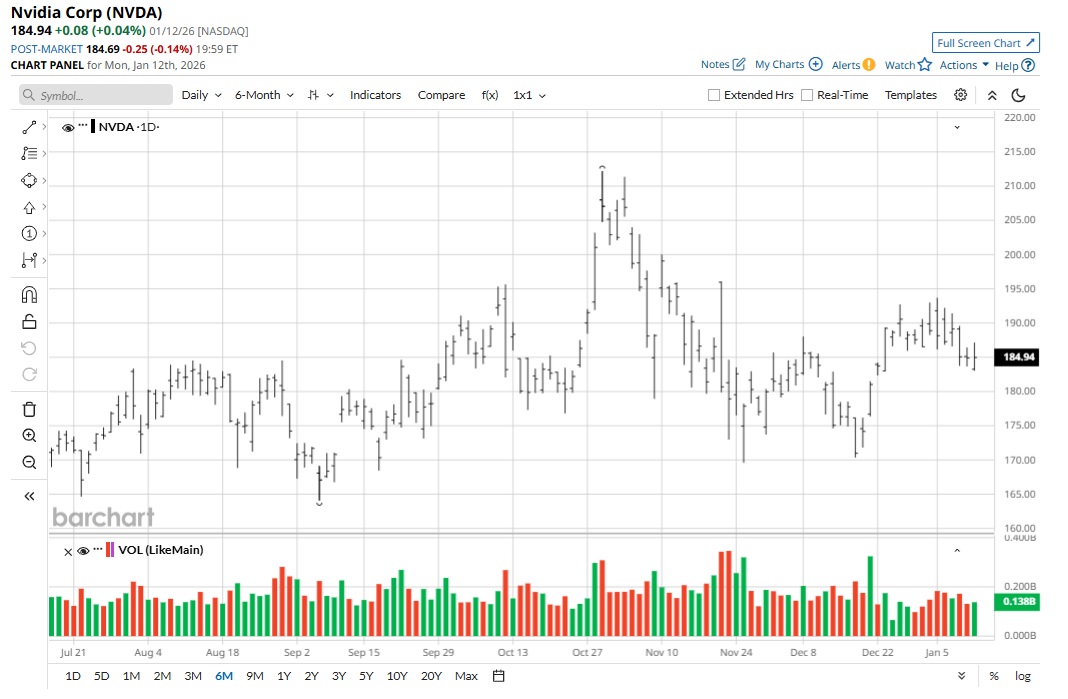Open the Indicators menu
The height and width of the screenshot is (699, 1068).
375,95
